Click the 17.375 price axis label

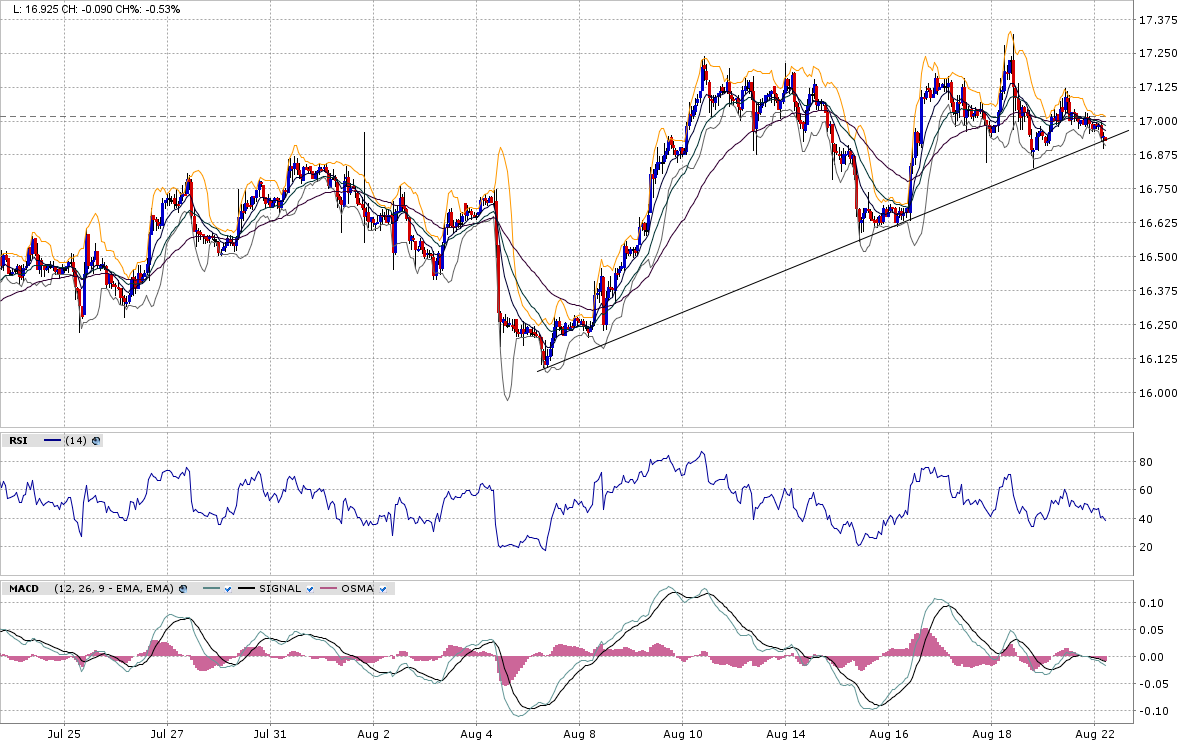[1157, 20]
